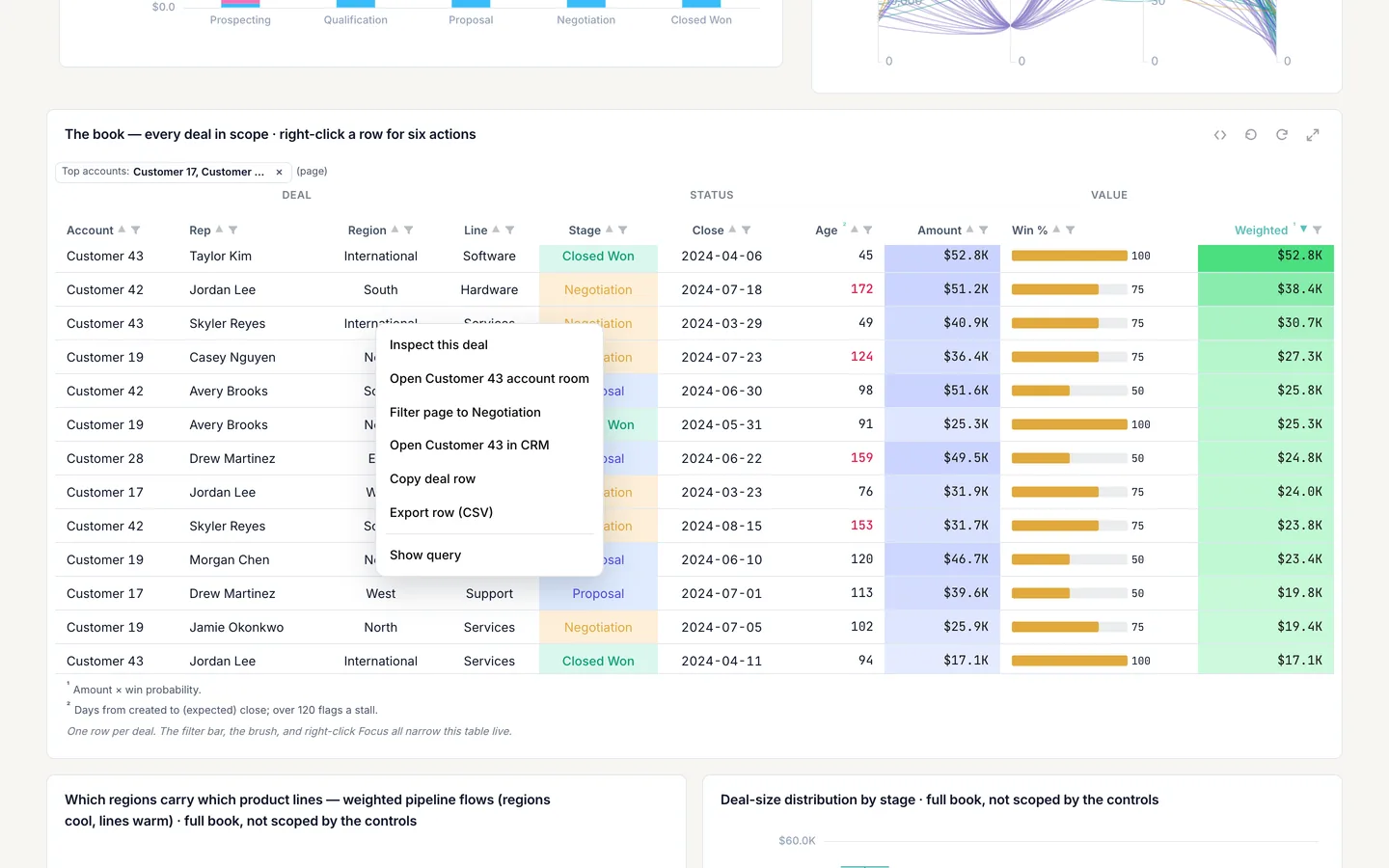Sort by Amount using its arrow icon
The width and height of the screenshot is (1389, 868).
point(969,230)
